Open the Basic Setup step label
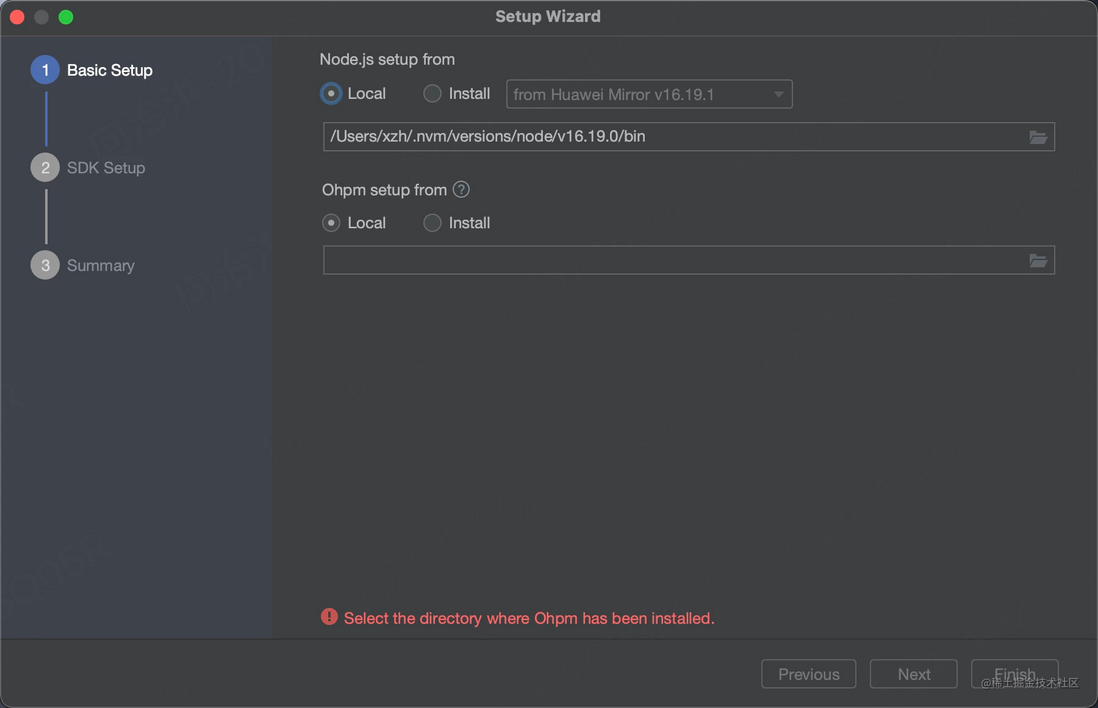 coord(110,70)
